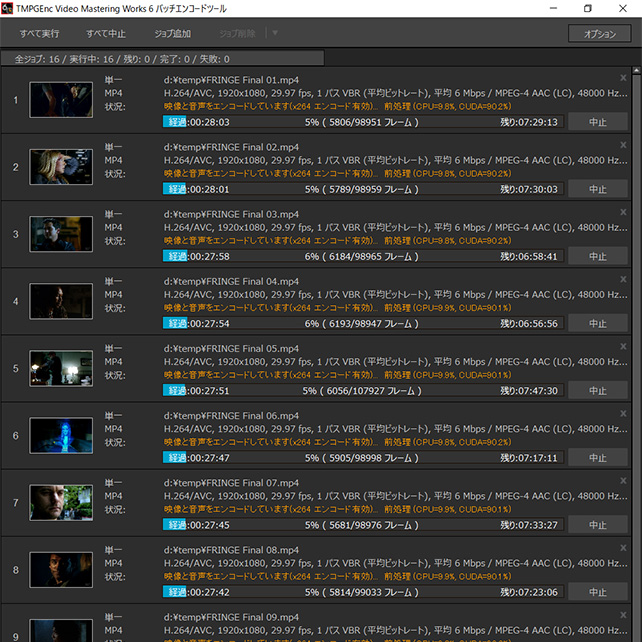Click TMPGEnc app icon in title bar
The height and width of the screenshot is (642, 642).
7,8
